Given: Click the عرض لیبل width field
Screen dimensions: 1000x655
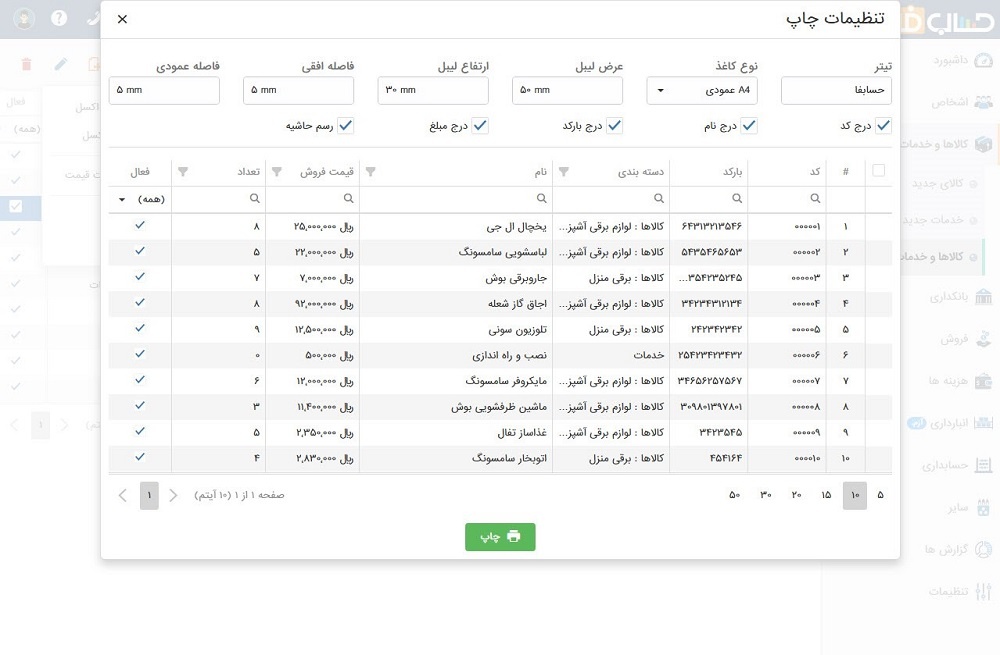Looking at the screenshot, I should (567, 91).
